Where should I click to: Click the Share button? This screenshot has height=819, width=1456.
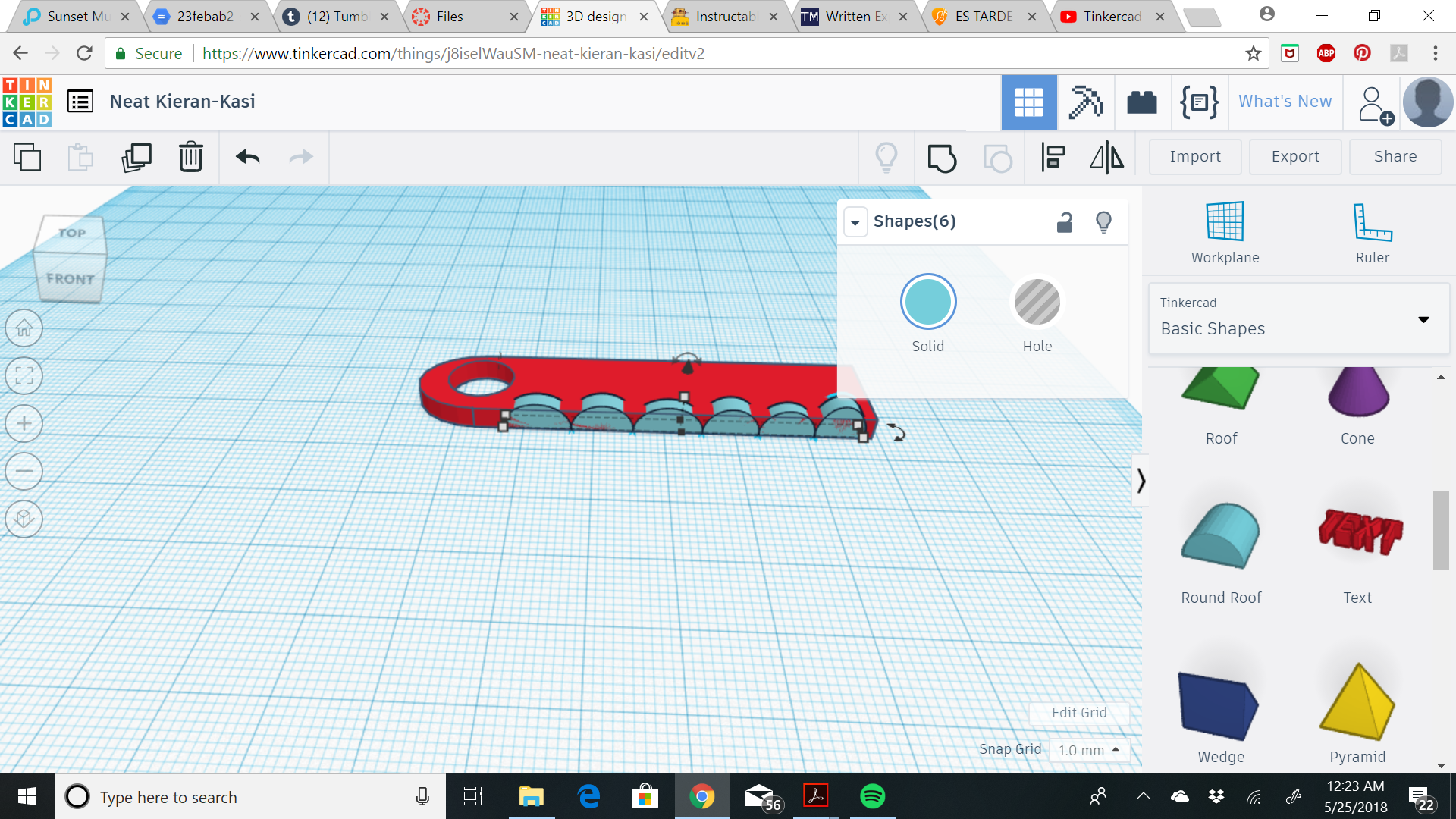(x=1395, y=155)
